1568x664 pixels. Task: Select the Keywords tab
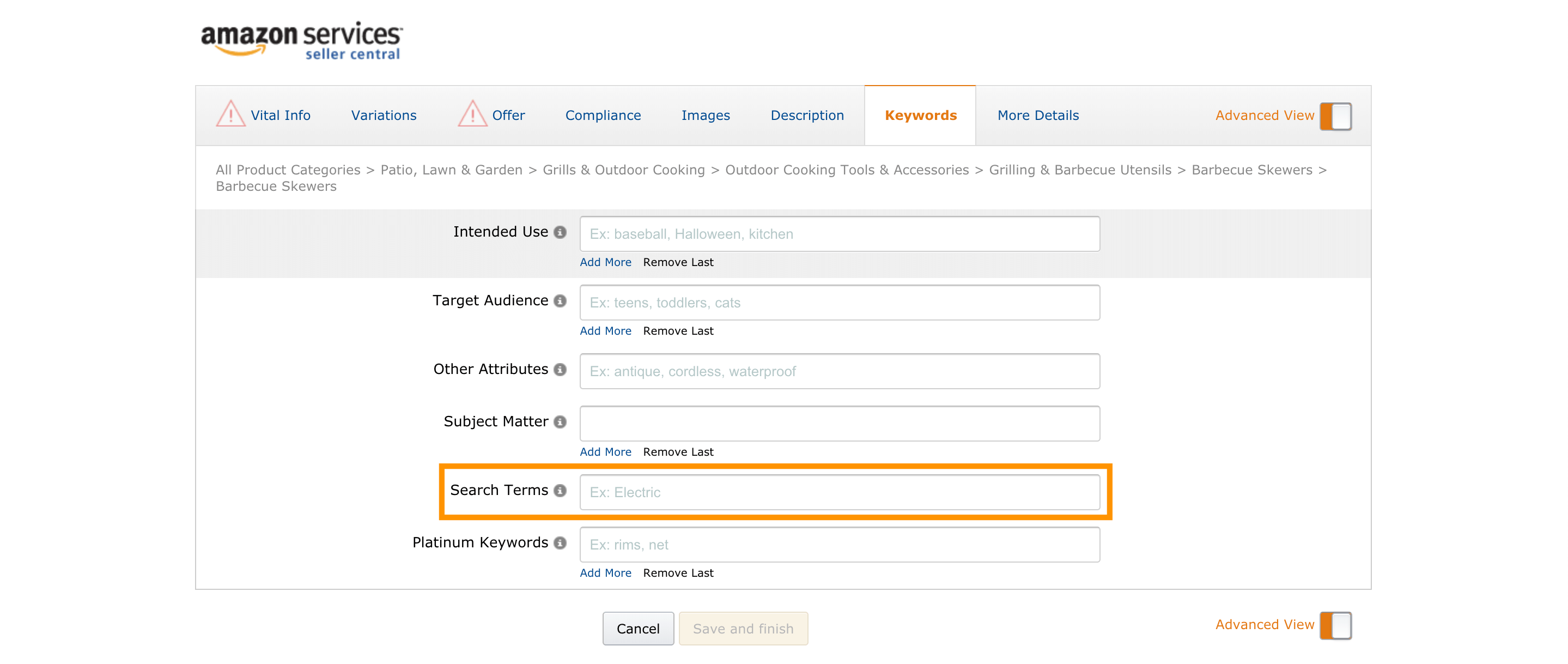[920, 115]
